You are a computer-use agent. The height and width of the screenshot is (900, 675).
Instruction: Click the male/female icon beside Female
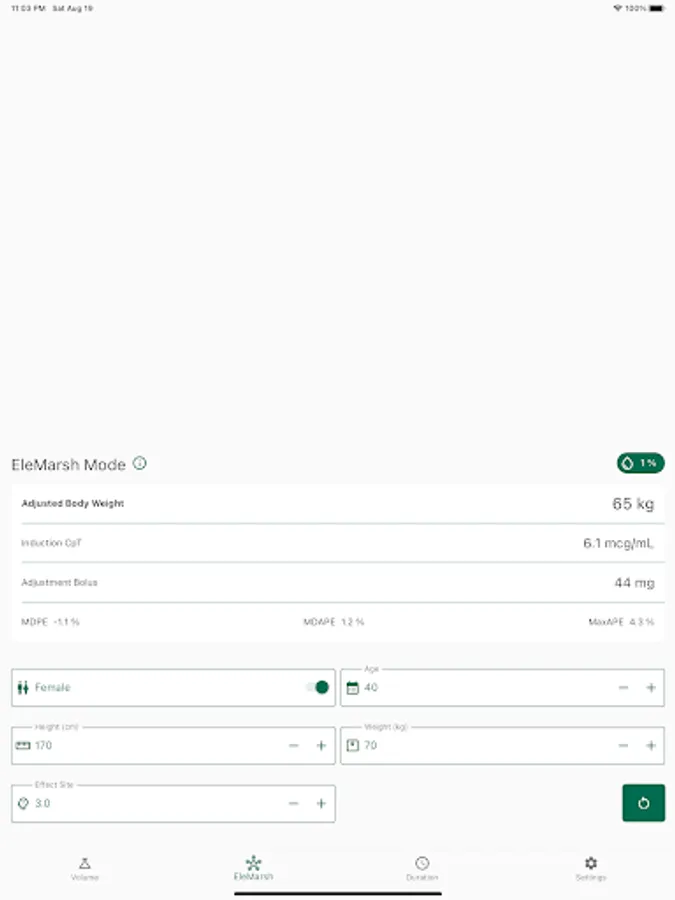(x=23, y=687)
